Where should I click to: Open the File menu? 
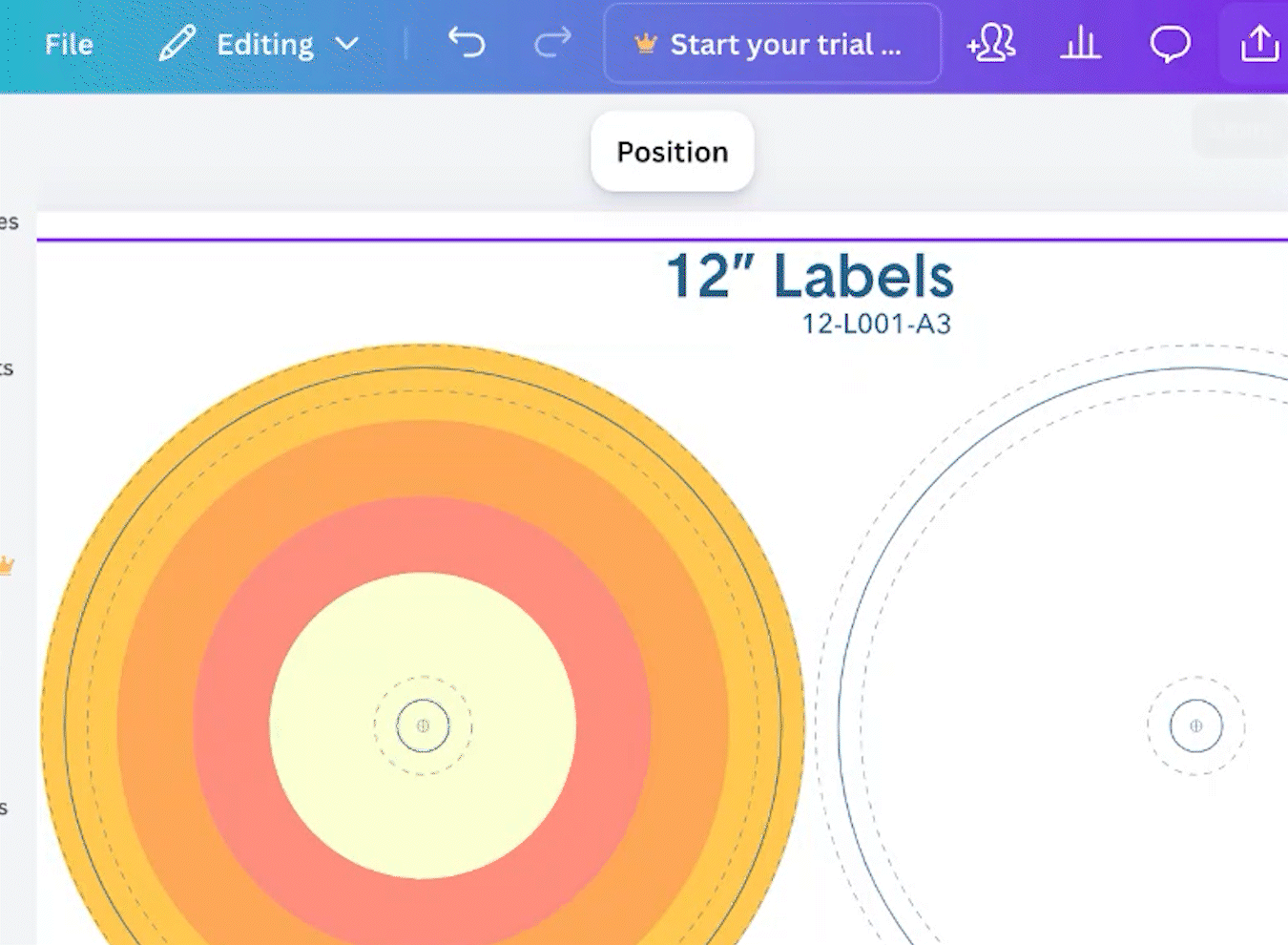(69, 44)
